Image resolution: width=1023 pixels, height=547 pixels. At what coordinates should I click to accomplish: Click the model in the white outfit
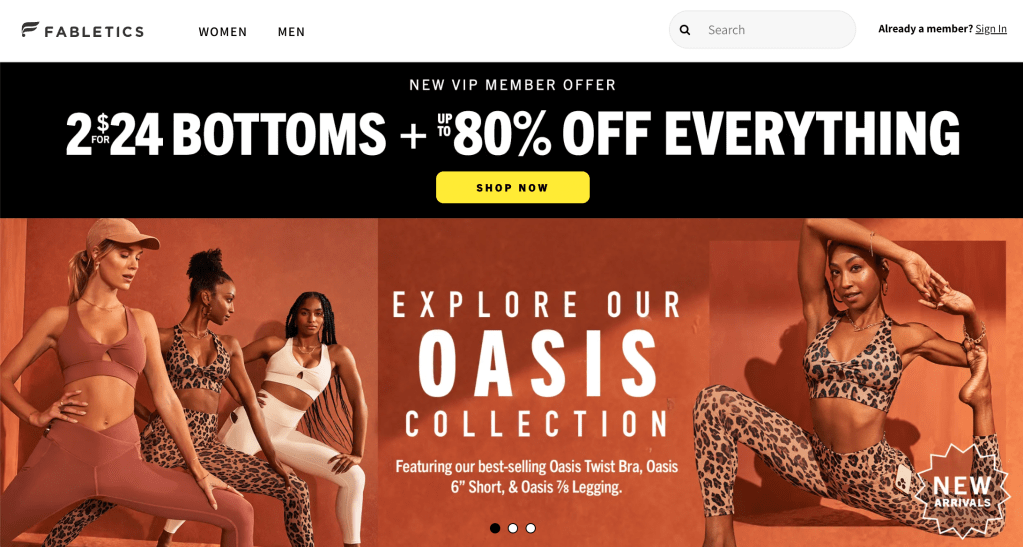pos(307,411)
